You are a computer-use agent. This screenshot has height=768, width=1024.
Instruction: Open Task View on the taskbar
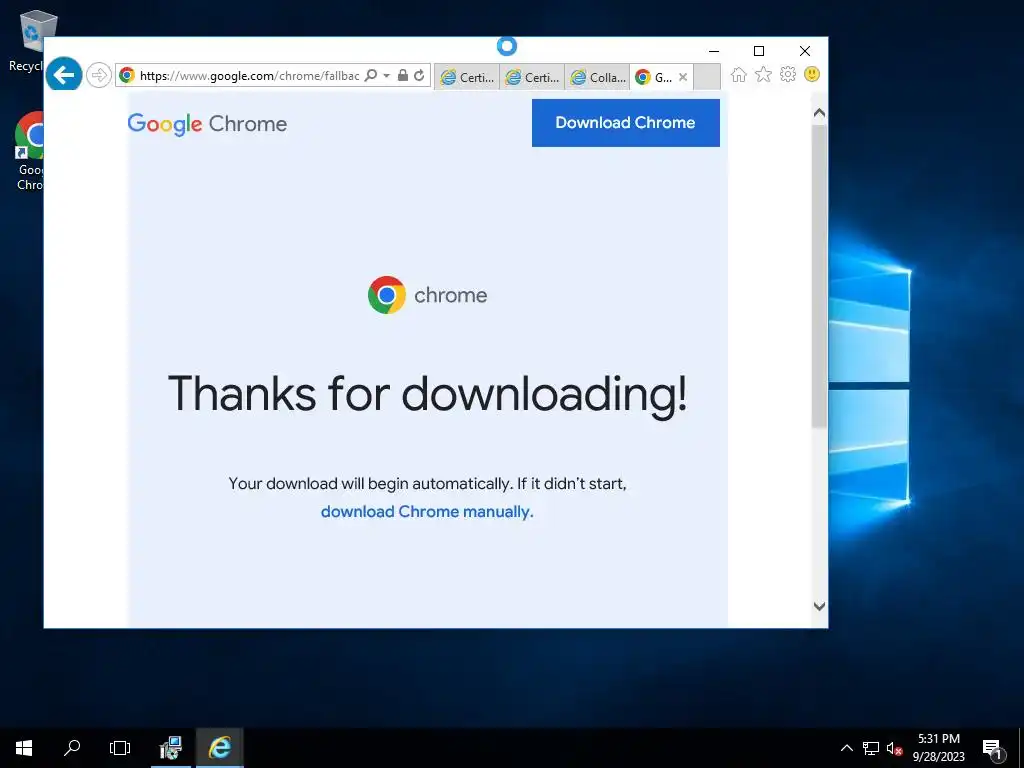[120, 748]
